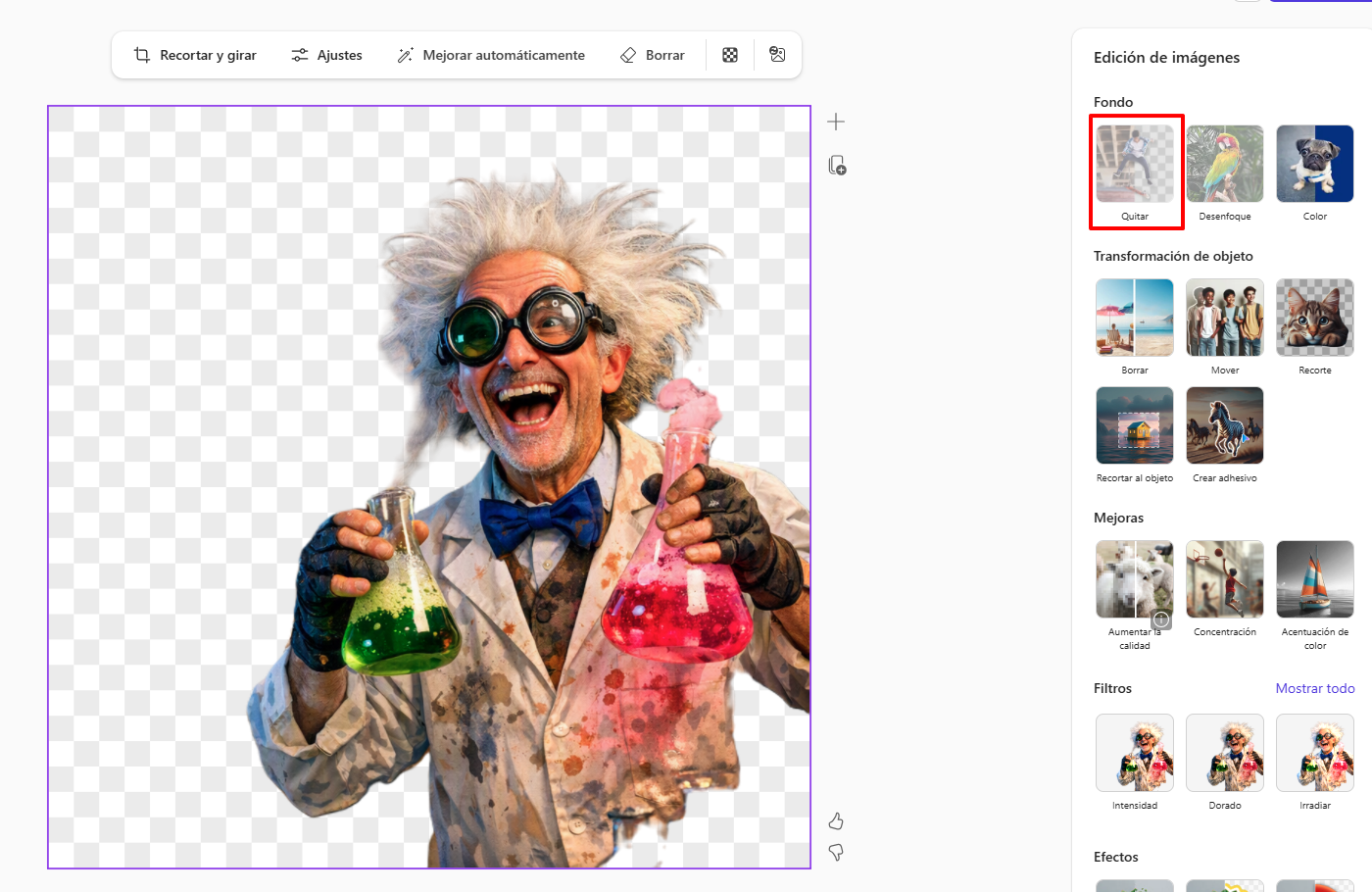Screen dimensions: 1372x892
Task: Select the Mover object option
Action: (x=1225, y=325)
